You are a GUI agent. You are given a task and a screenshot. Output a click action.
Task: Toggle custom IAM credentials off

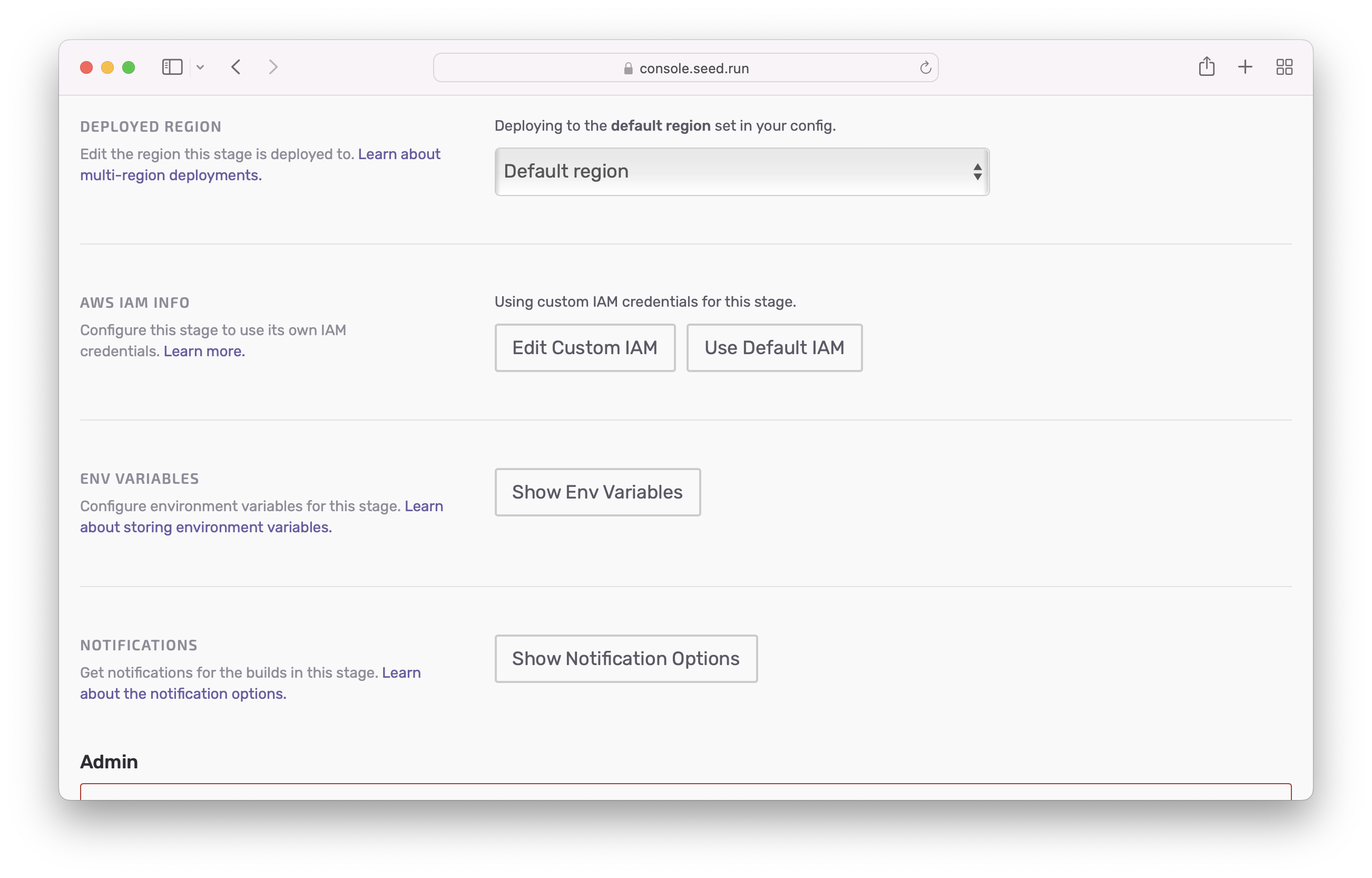coord(774,348)
